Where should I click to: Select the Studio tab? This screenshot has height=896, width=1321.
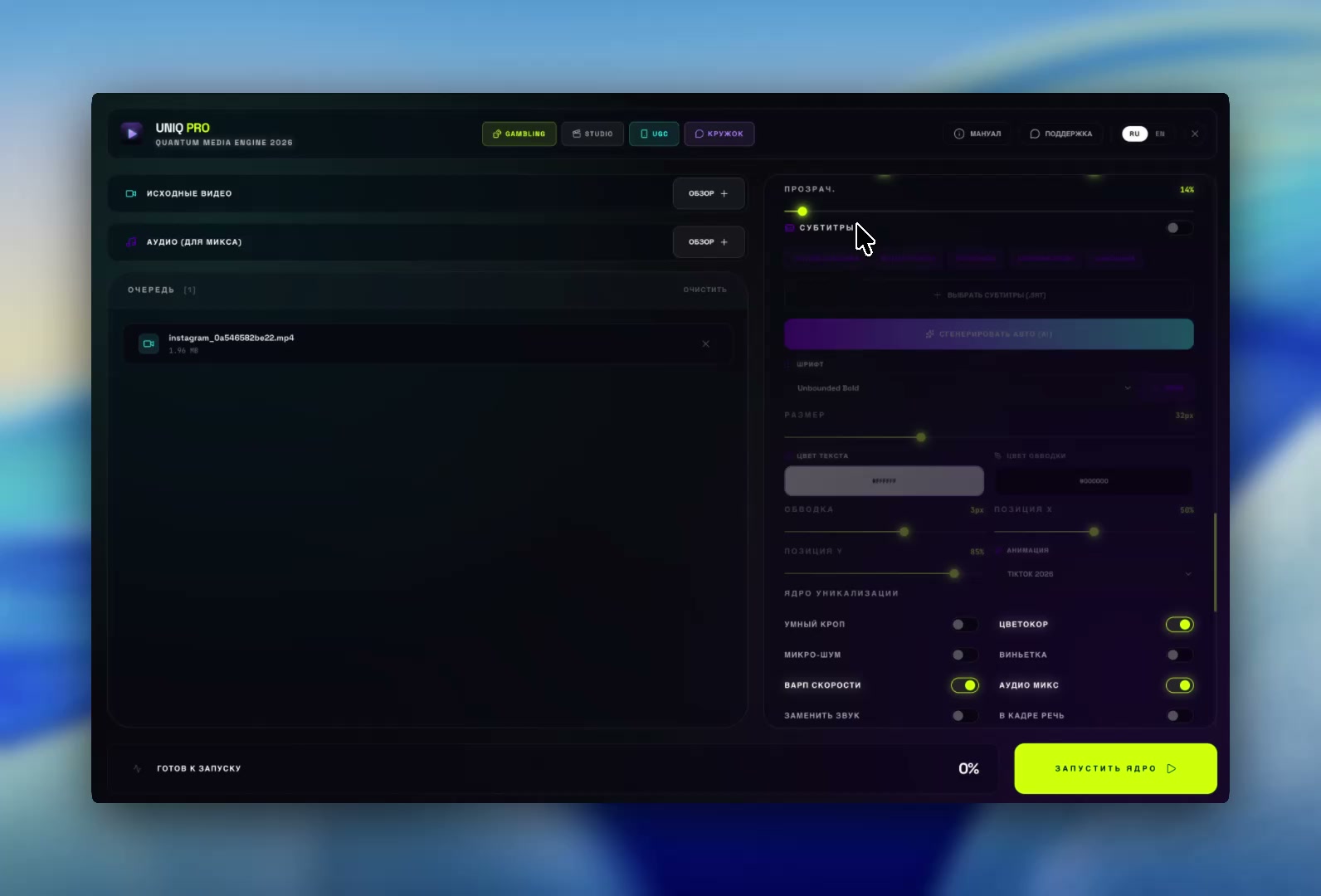coord(592,134)
